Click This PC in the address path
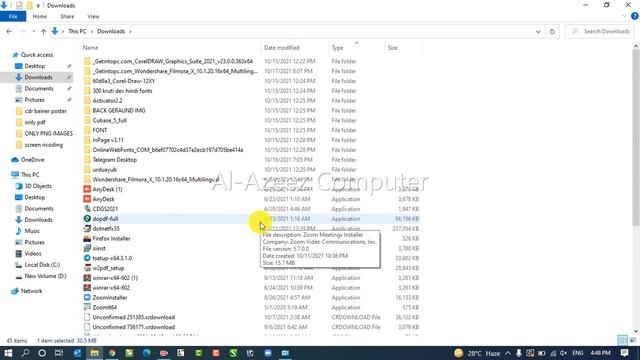640x360 pixels. tap(77, 31)
